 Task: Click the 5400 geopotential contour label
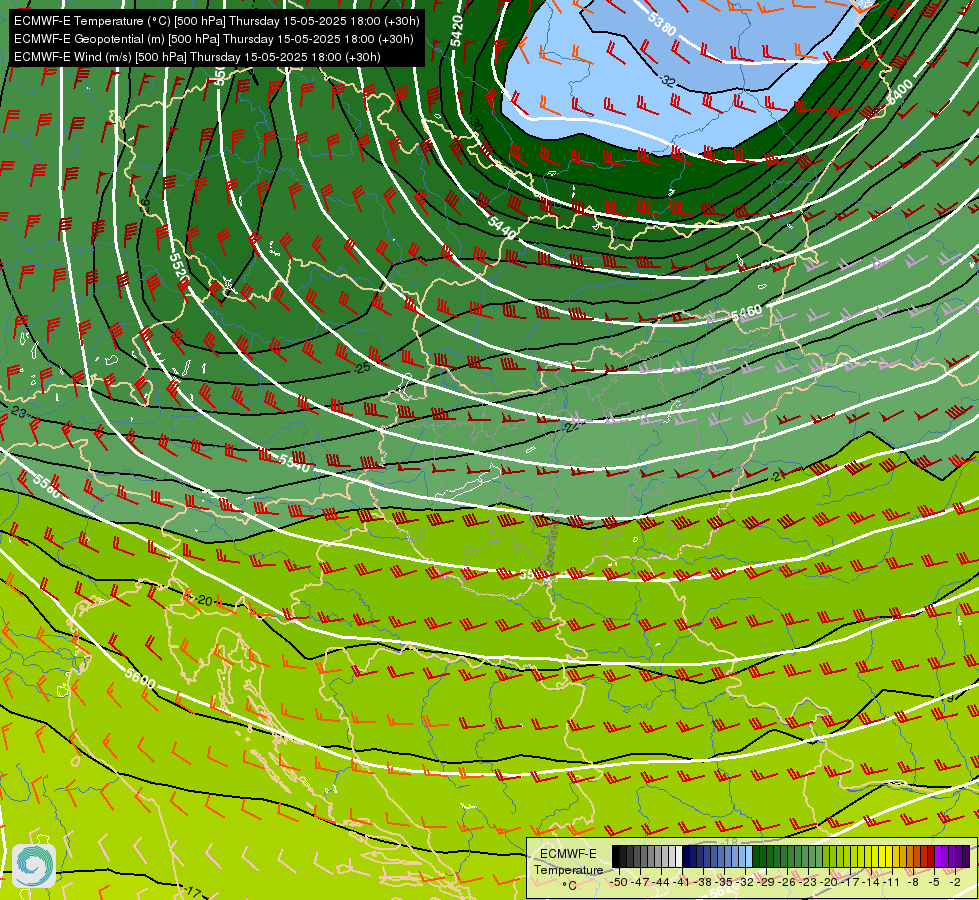click(899, 92)
